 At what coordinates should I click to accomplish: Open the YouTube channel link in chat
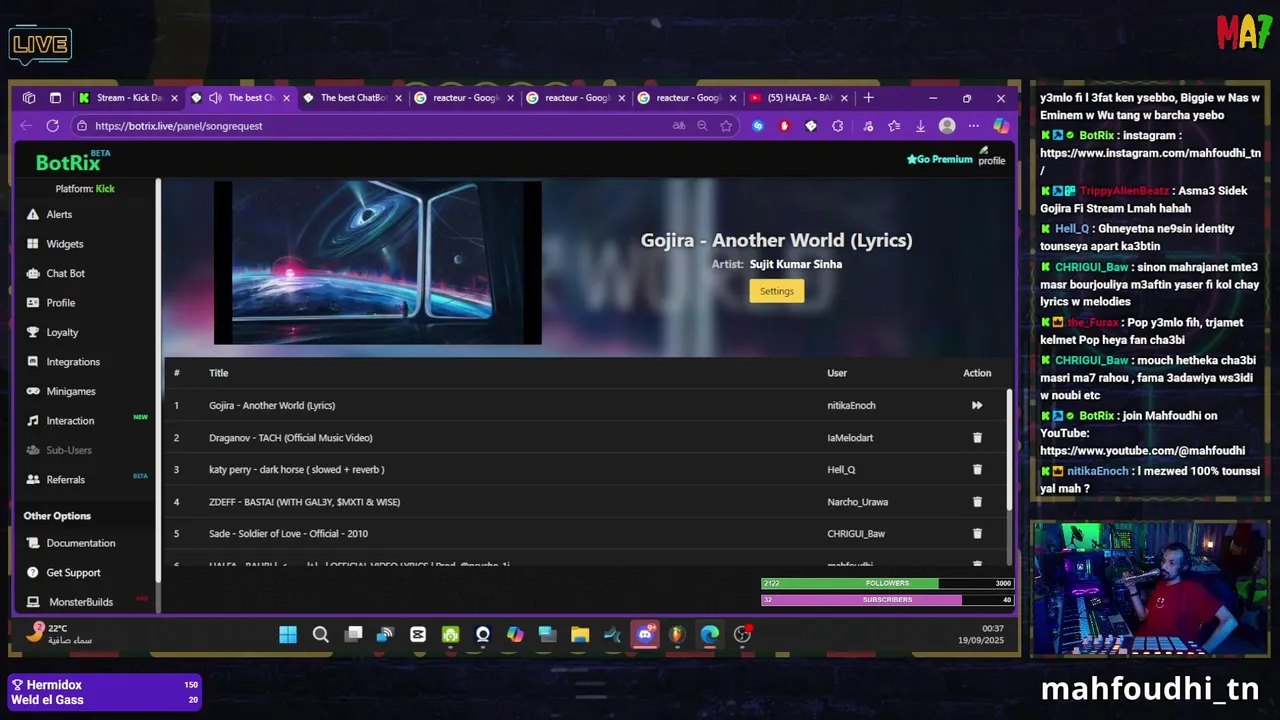coord(1142,451)
